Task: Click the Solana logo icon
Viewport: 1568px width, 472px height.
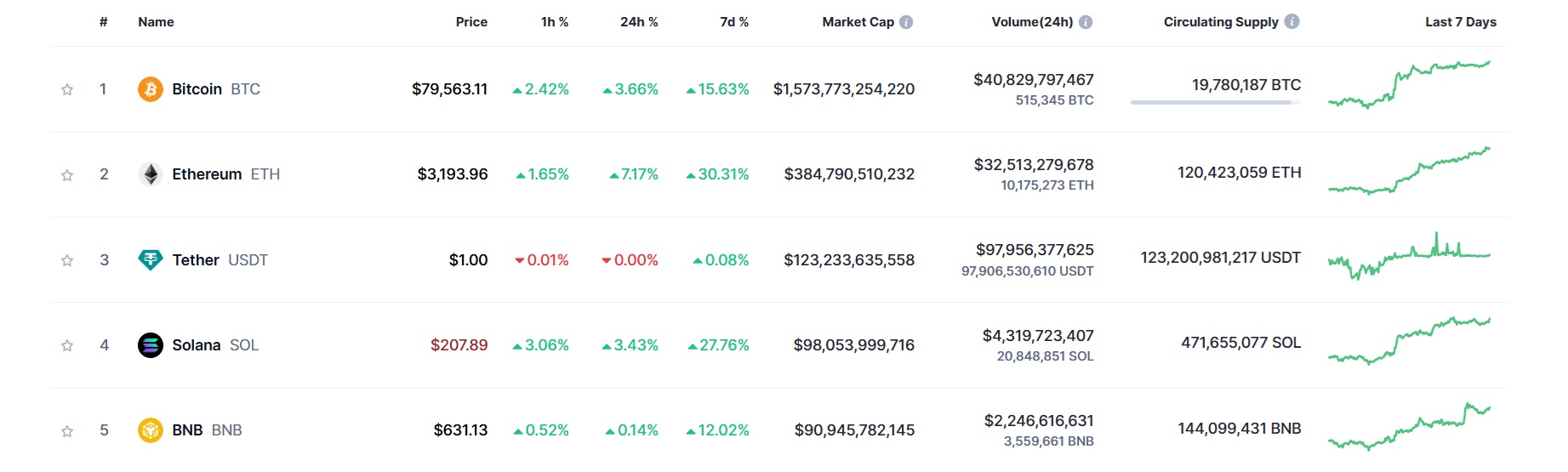Action: 151,345
